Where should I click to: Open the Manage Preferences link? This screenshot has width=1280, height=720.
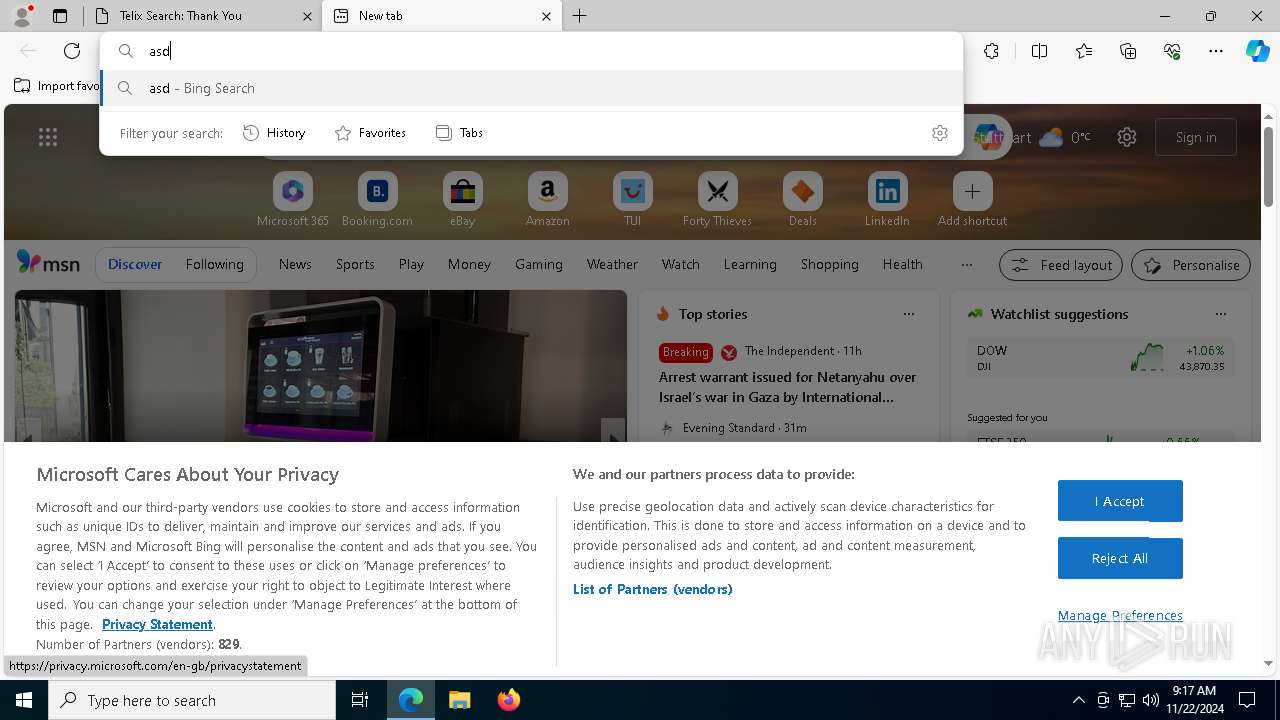pos(1120,615)
